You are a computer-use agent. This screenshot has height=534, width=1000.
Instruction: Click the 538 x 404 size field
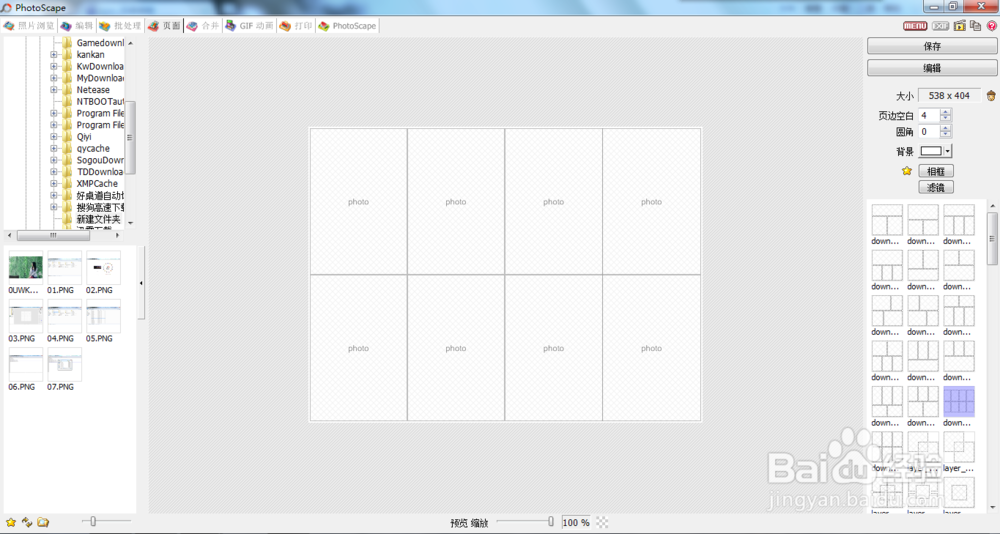pos(949,96)
